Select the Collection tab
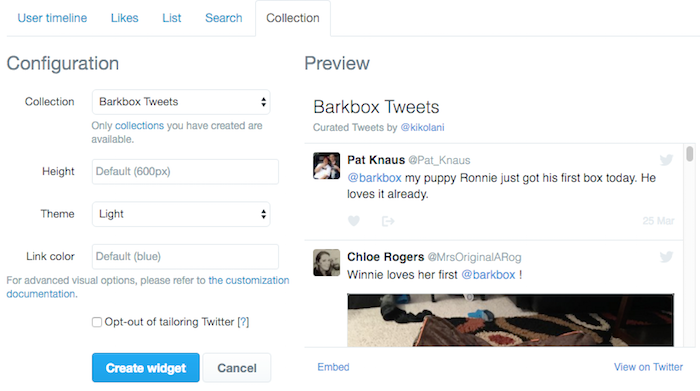 coord(293,18)
